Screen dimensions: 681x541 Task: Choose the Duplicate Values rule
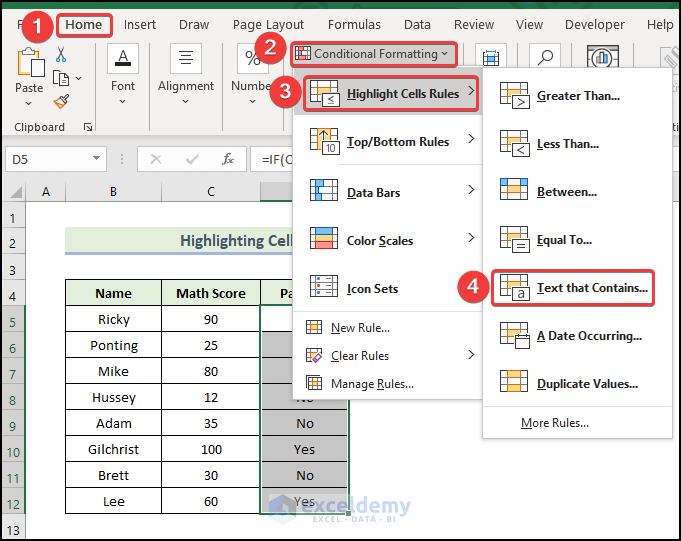pos(577,384)
